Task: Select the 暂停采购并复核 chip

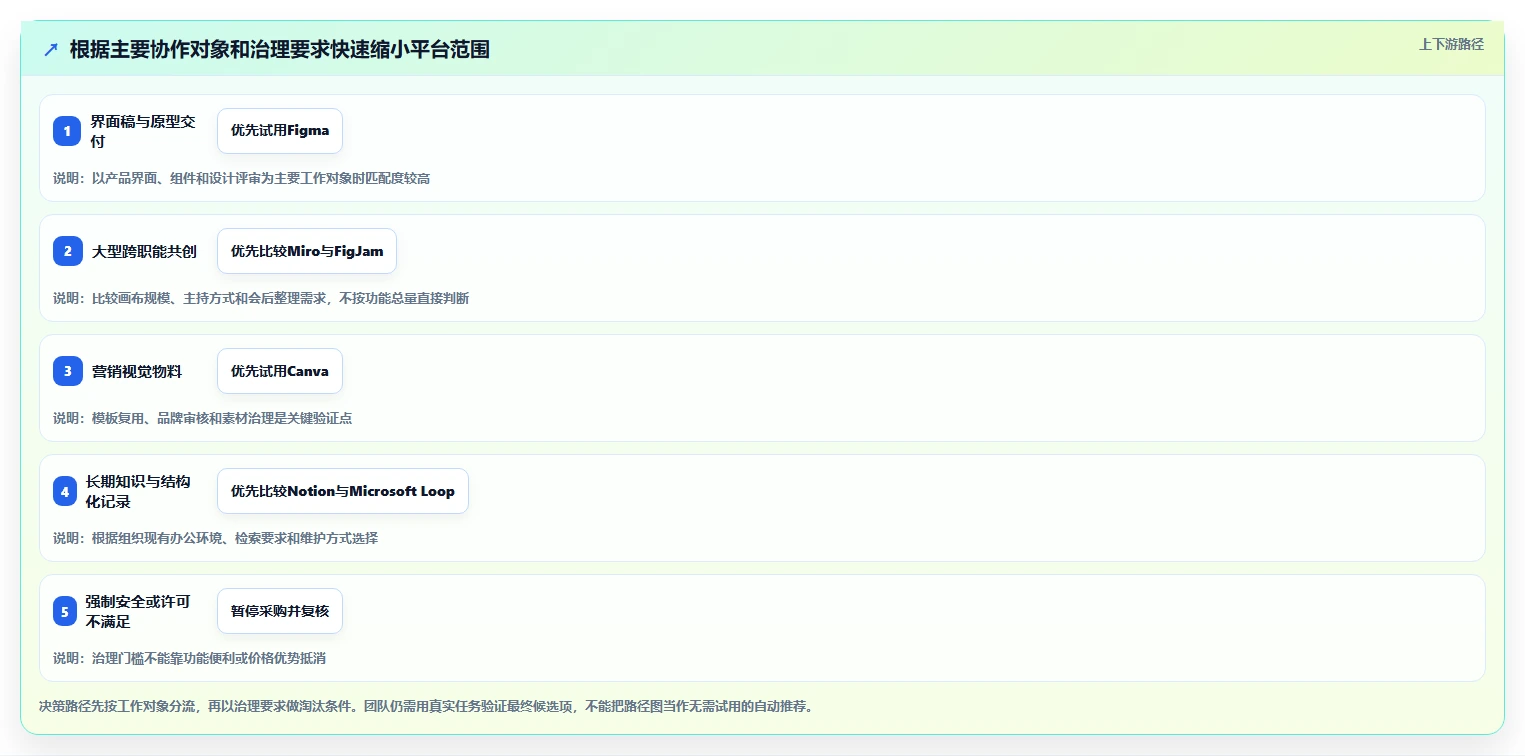Action: 280,611
